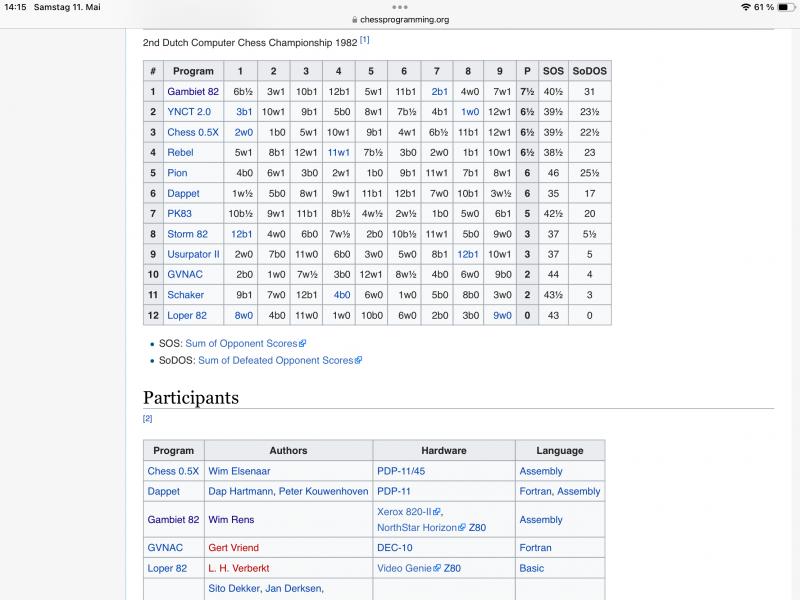The width and height of the screenshot is (800, 600).
Task: Open the Rebel program link
Action: pyautogui.click(x=180, y=153)
